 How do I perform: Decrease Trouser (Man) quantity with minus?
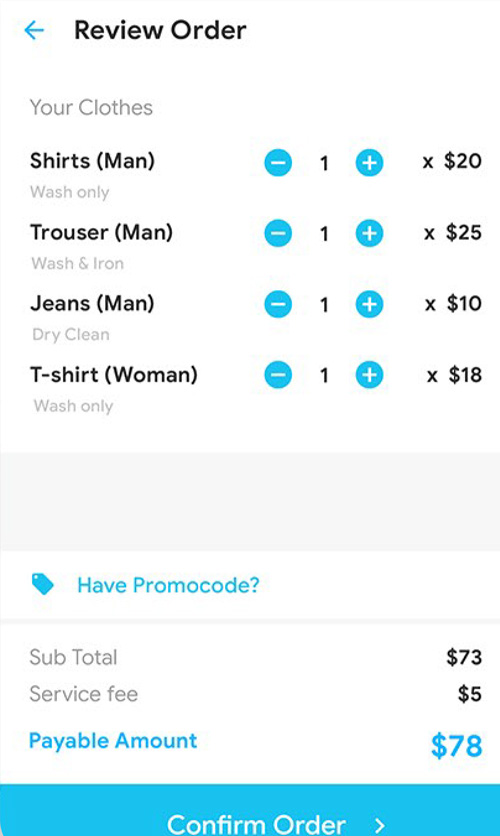pos(278,234)
